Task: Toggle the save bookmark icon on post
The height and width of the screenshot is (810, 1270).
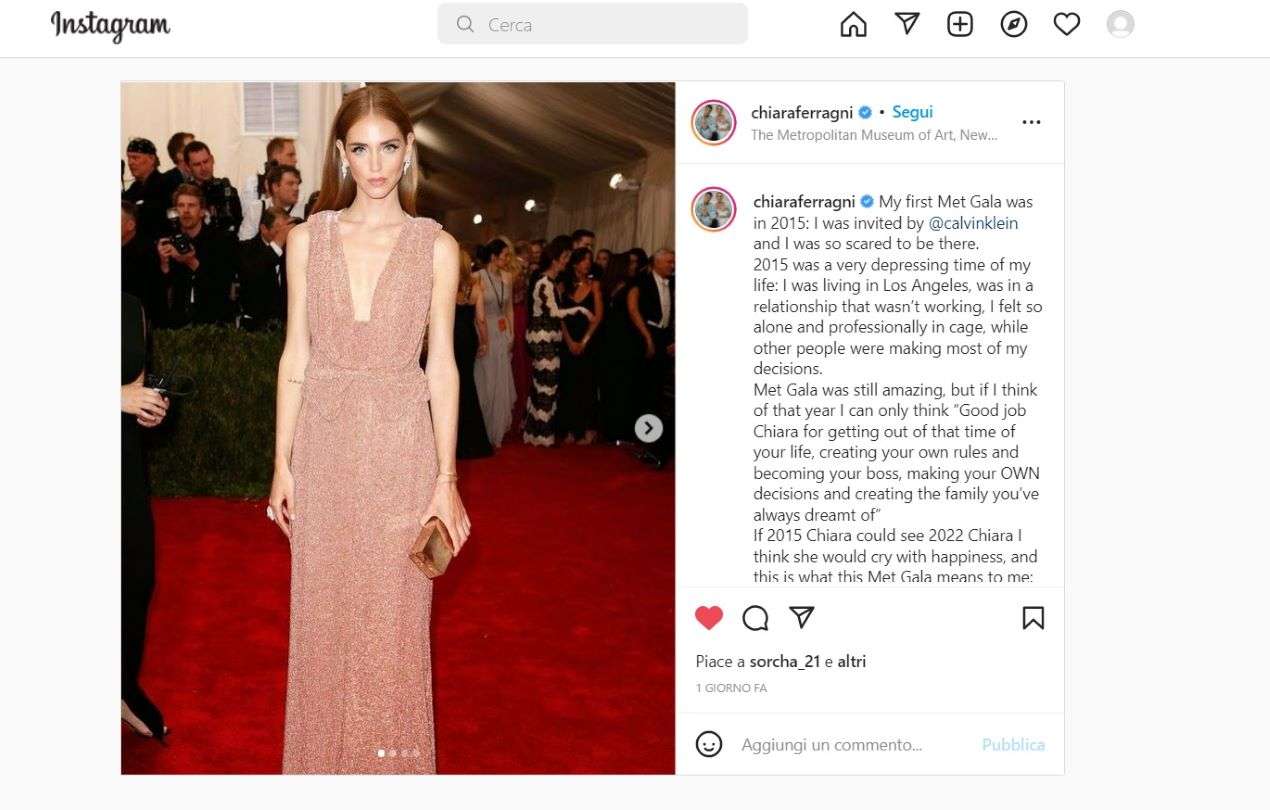Action: (x=1033, y=618)
